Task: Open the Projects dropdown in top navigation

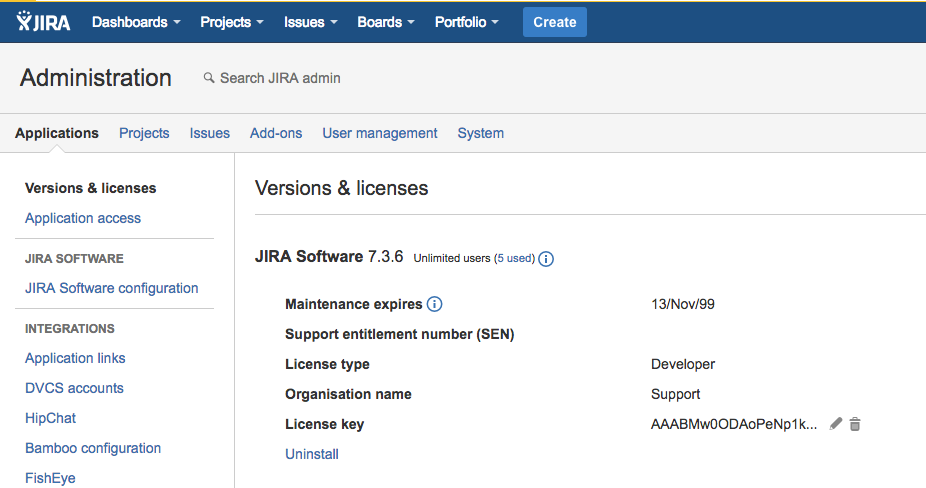Action: pyautogui.click(x=232, y=22)
